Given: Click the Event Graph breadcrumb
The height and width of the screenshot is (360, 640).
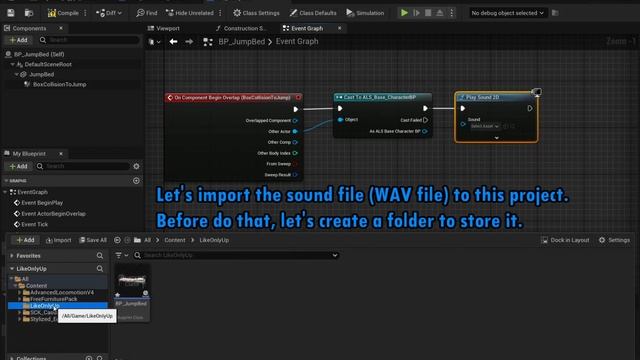Looking at the screenshot, I should [x=297, y=42].
